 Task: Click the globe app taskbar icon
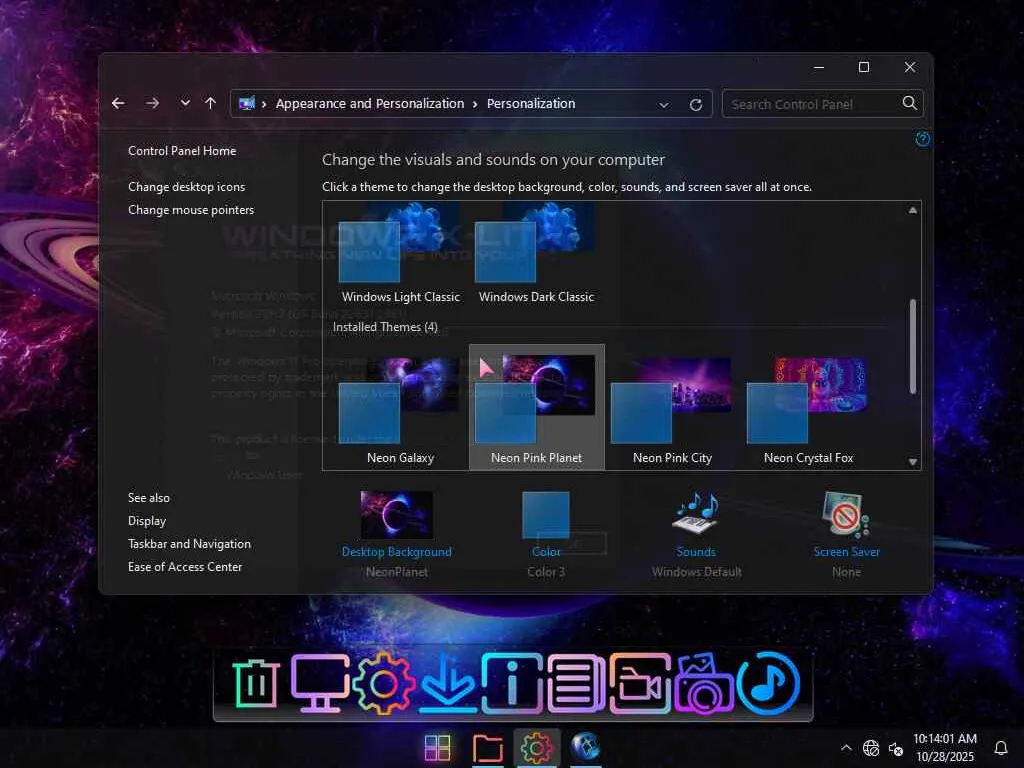click(586, 746)
